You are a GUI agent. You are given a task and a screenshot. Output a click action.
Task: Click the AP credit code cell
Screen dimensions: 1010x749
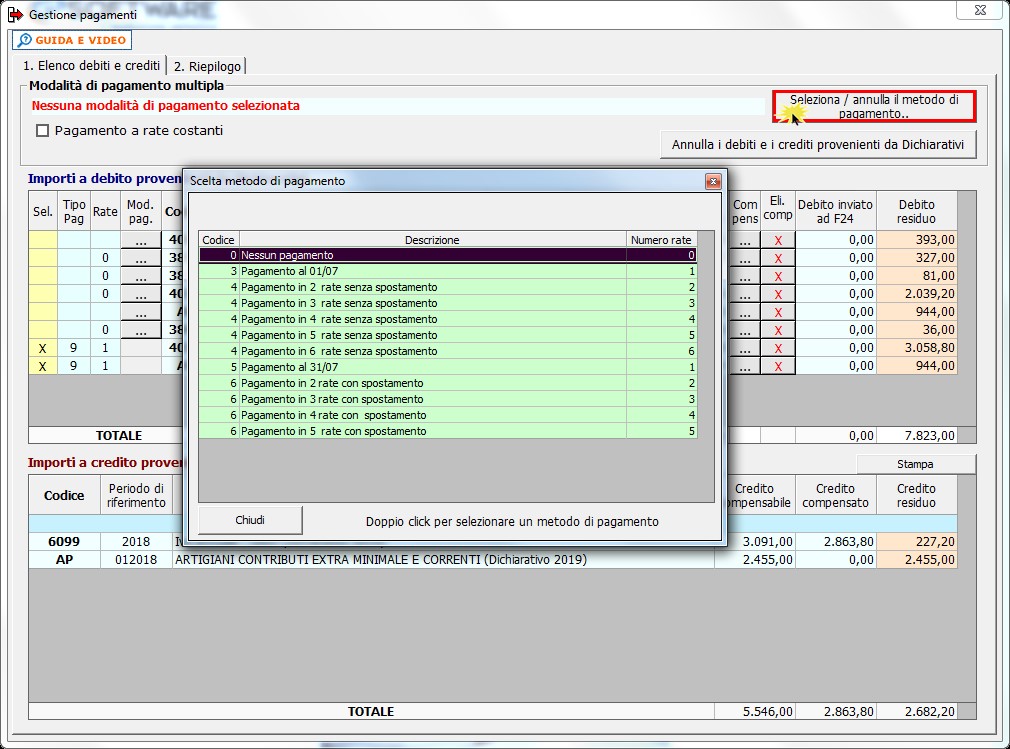(64, 560)
